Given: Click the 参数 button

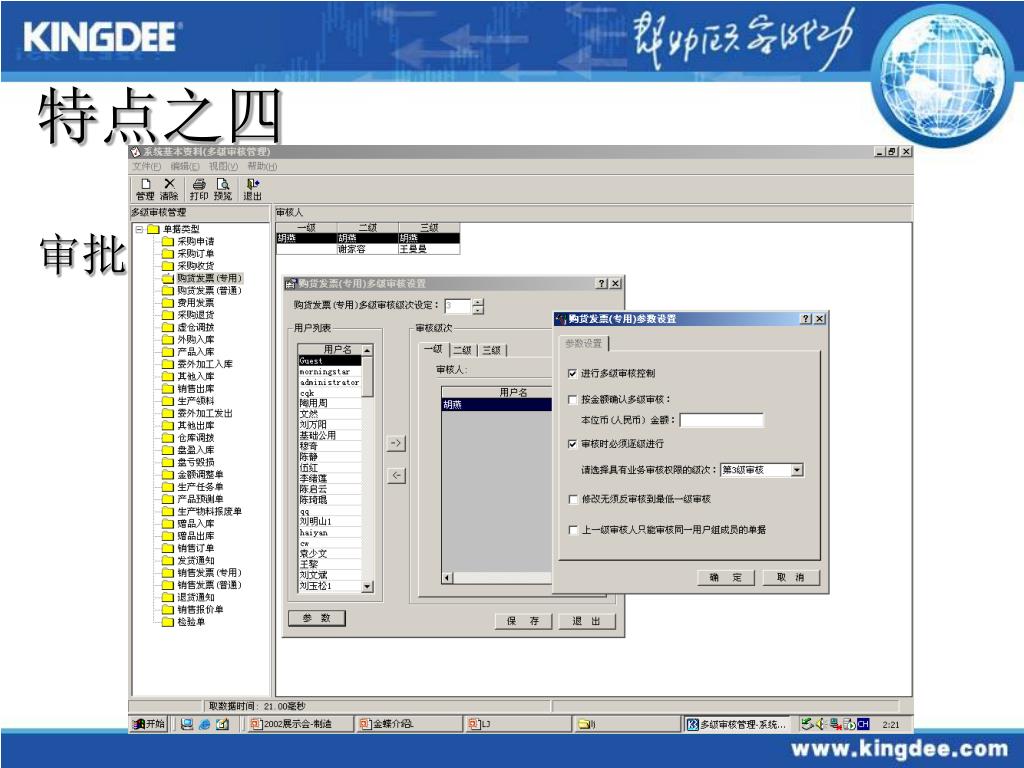Looking at the screenshot, I should pyautogui.click(x=317, y=618).
